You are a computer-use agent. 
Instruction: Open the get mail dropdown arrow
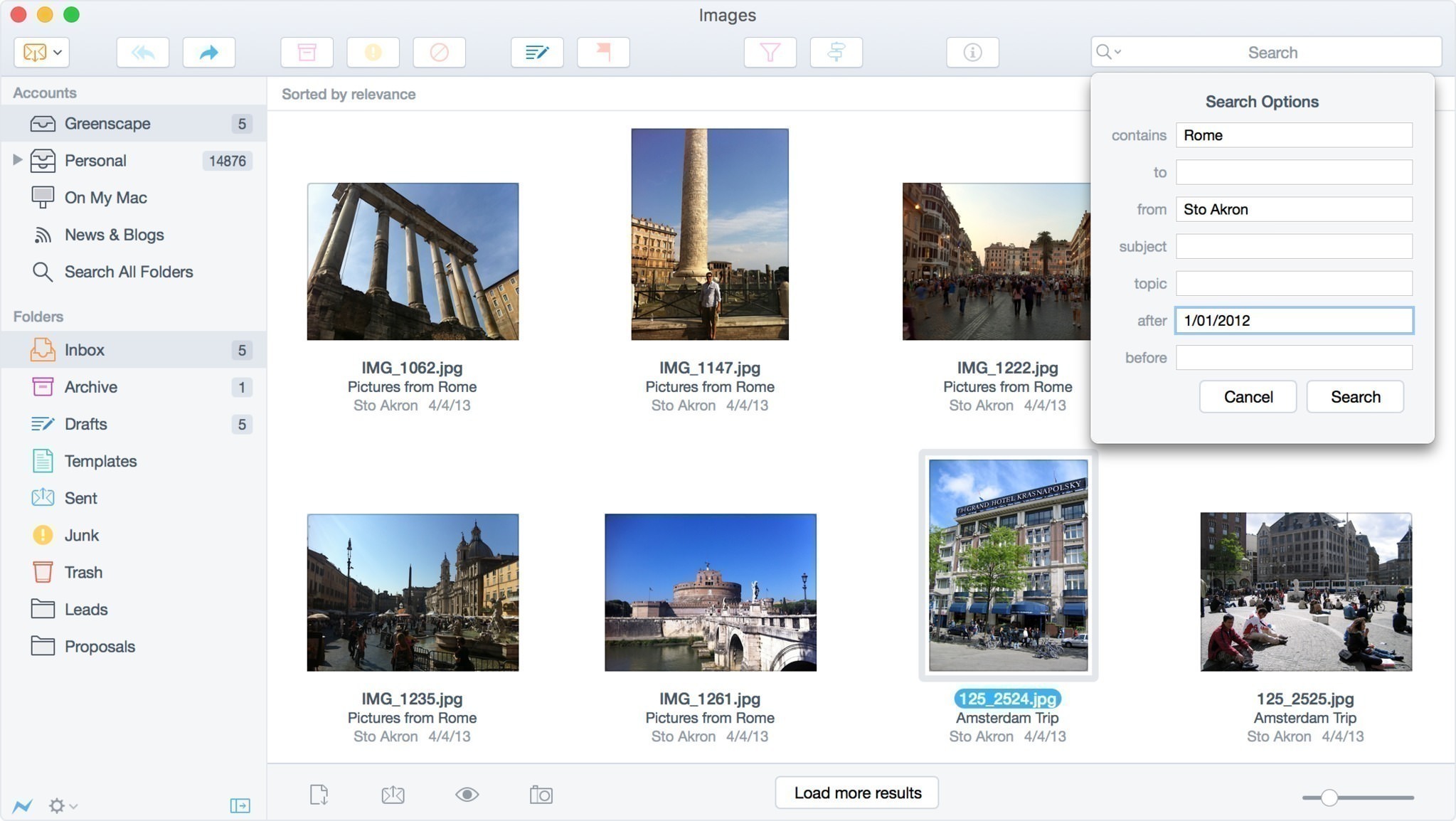tap(58, 52)
